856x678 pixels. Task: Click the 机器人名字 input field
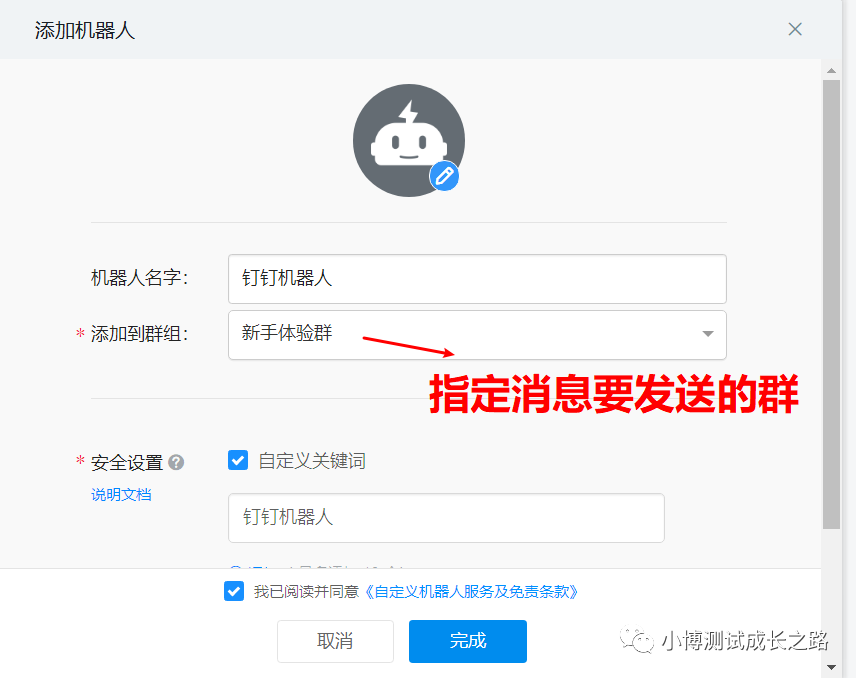pyautogui.click(x=477, y=279)
